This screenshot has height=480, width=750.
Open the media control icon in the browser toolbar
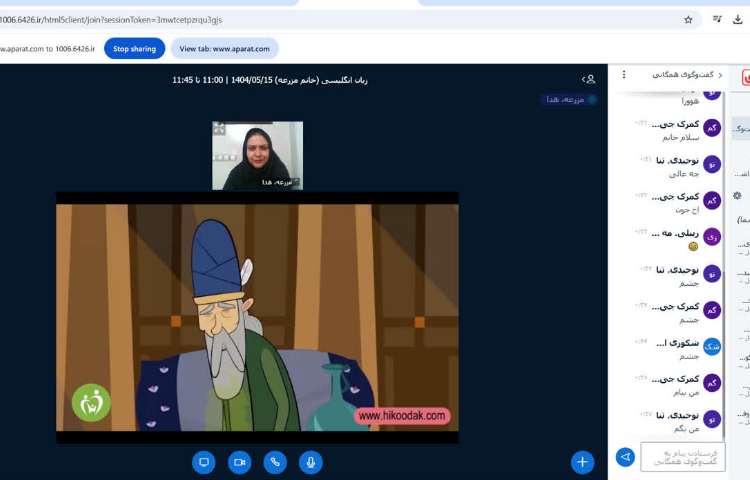pyautogui.click(x=717, y=20)
